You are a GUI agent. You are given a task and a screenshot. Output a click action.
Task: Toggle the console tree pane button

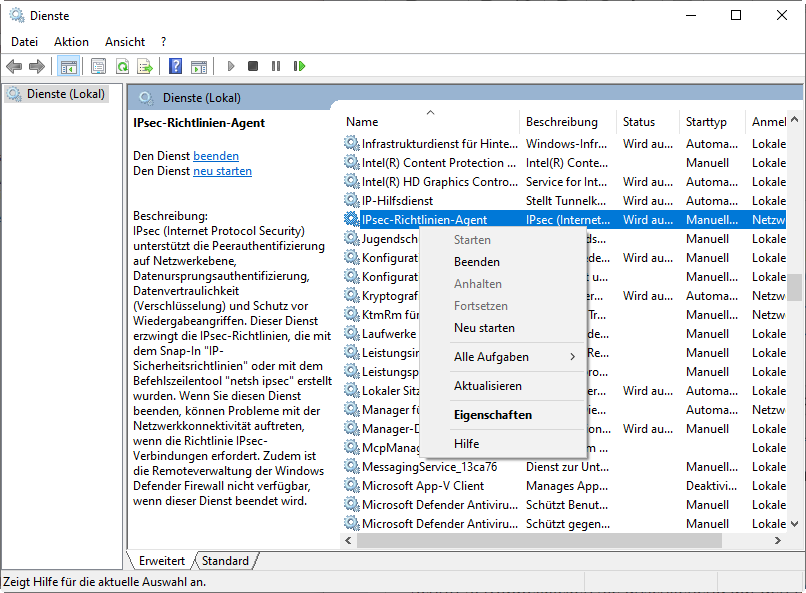click(x=68, y=66)
